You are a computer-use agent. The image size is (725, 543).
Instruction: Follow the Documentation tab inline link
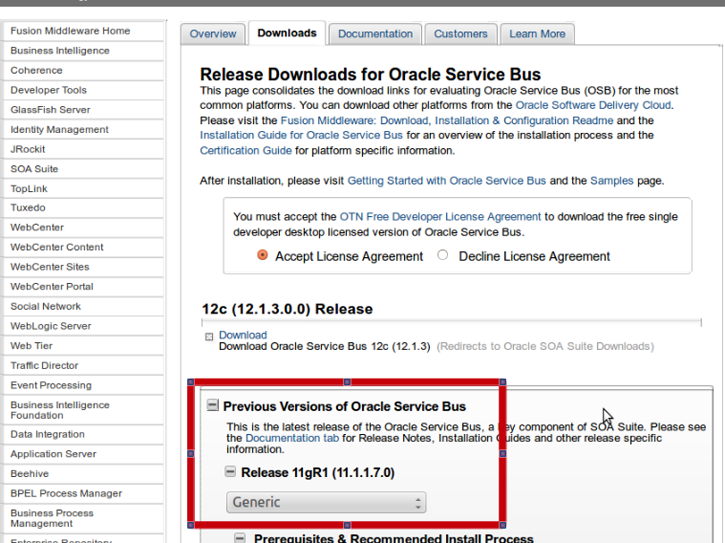tap(292, 438)
